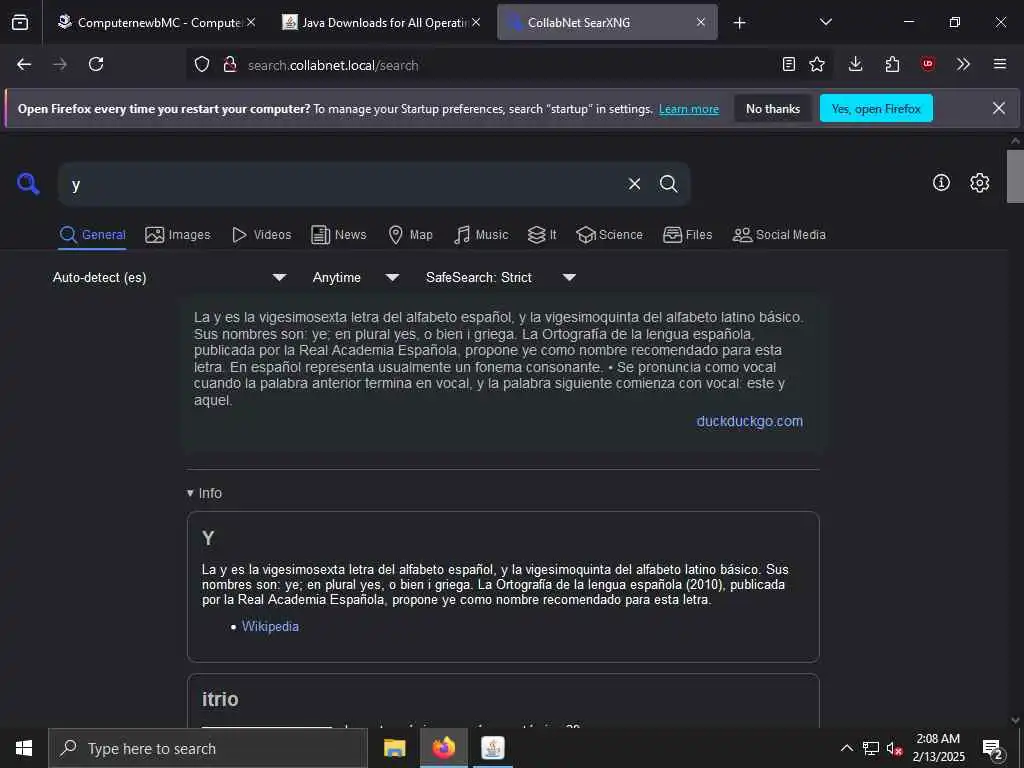Close the Java Downloads tab
The width and height of the screenshot is (1024, 768).
(476, 22)
